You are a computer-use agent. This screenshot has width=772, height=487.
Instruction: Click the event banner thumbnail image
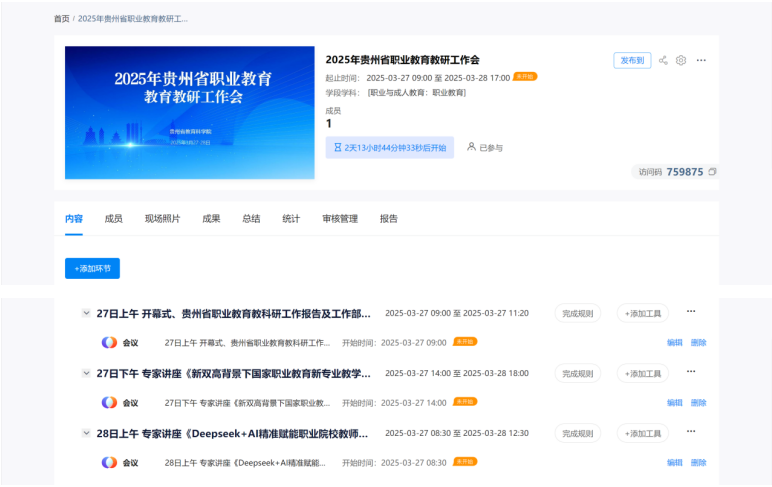pos(190,112)
